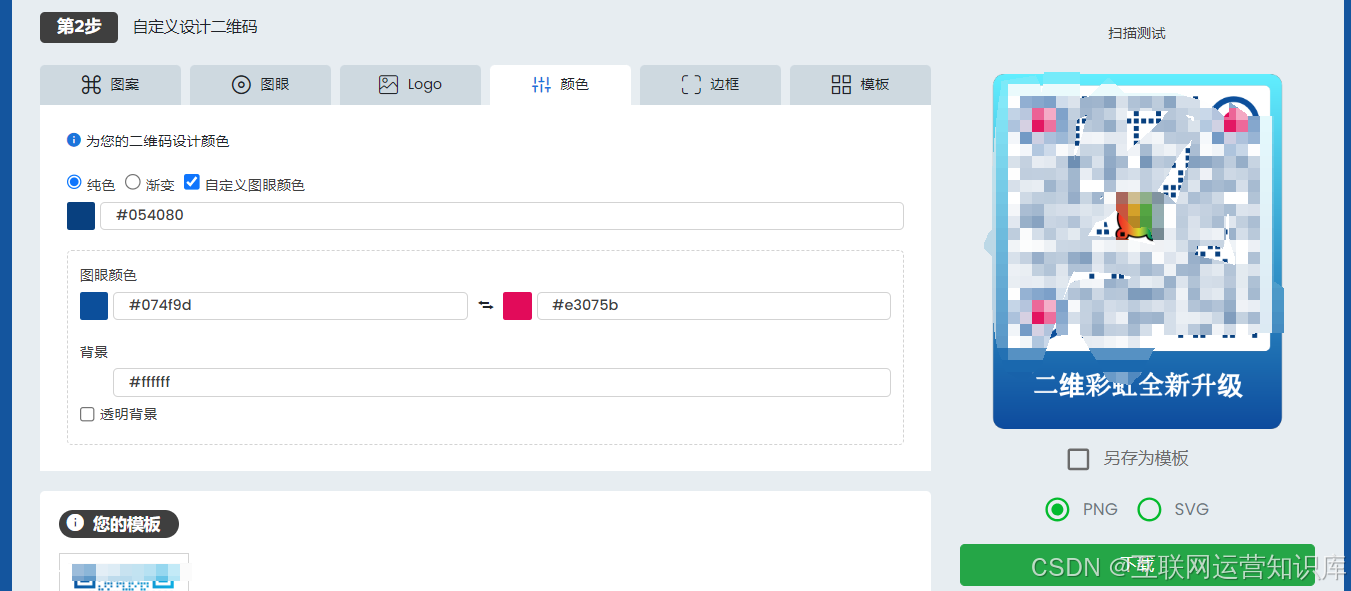Click the sliders icon beside 颜色
Image resolution: width=1351 pixels, height=591 pixels.
pyautogui.click(x=541, y=85)
